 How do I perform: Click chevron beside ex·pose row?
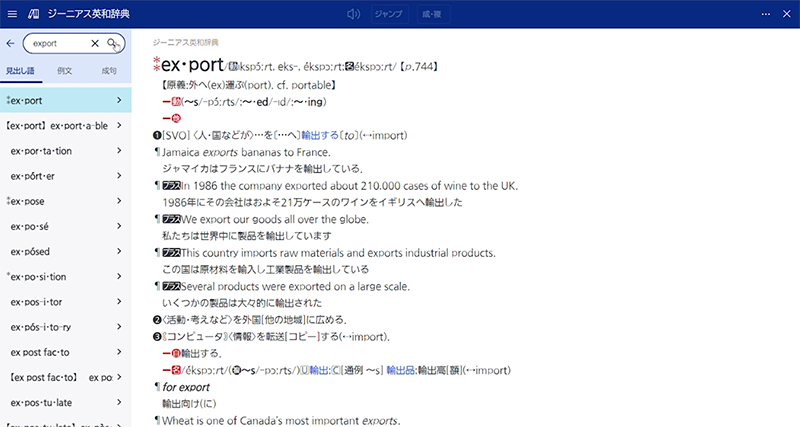[x=119, y=201]
